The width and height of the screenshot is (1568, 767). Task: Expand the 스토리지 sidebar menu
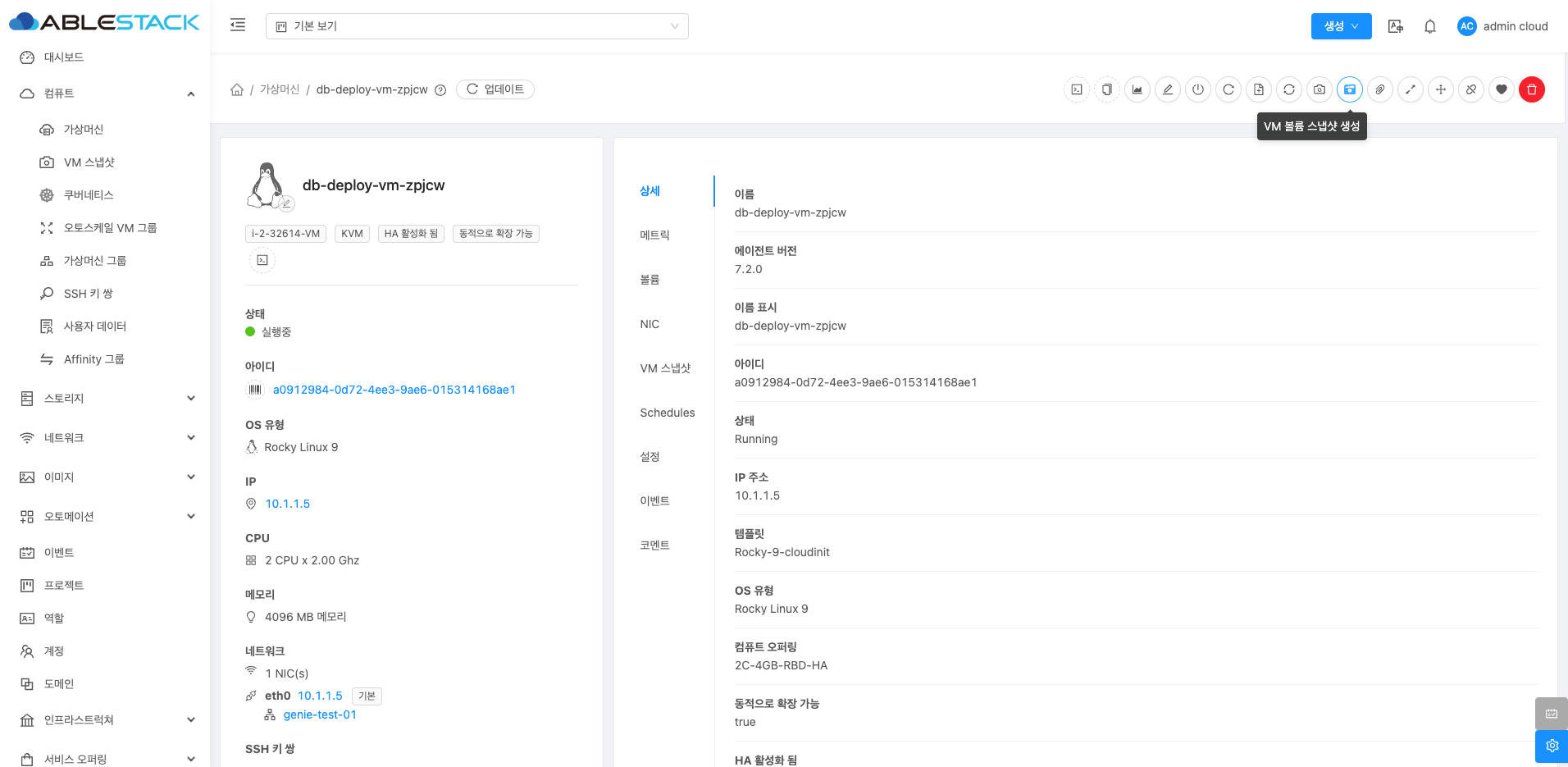point(107,399)
